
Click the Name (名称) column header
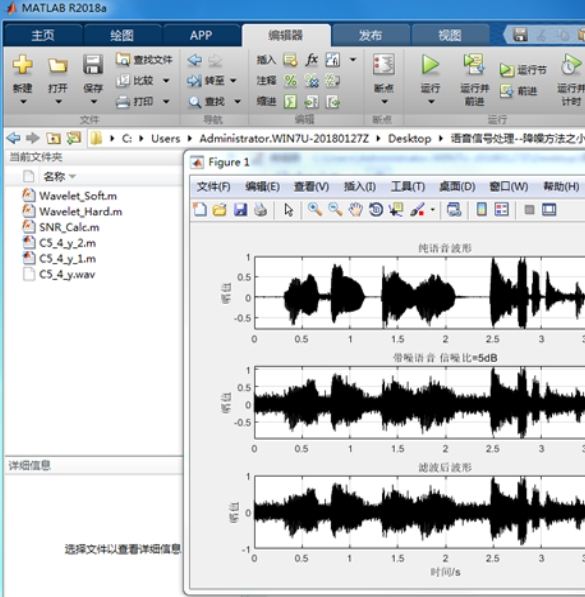tap(54, 176)
